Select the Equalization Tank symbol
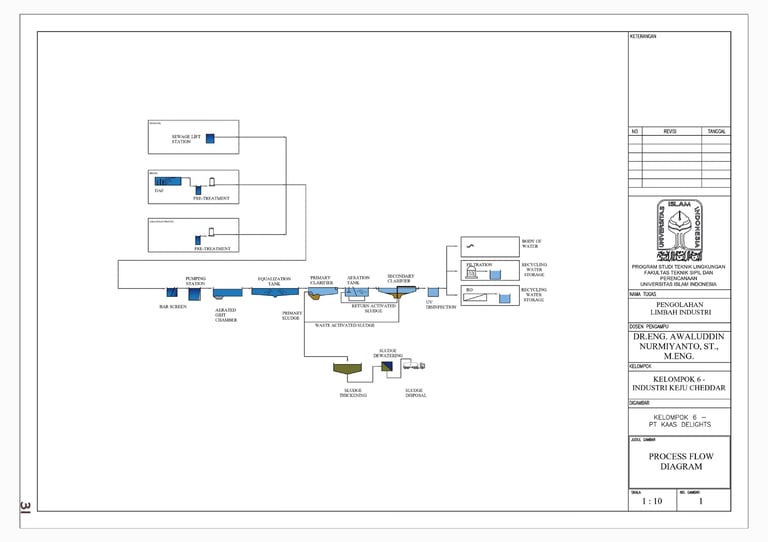Image resolution: width=768 pixels, height=542 pixels. 275,292
